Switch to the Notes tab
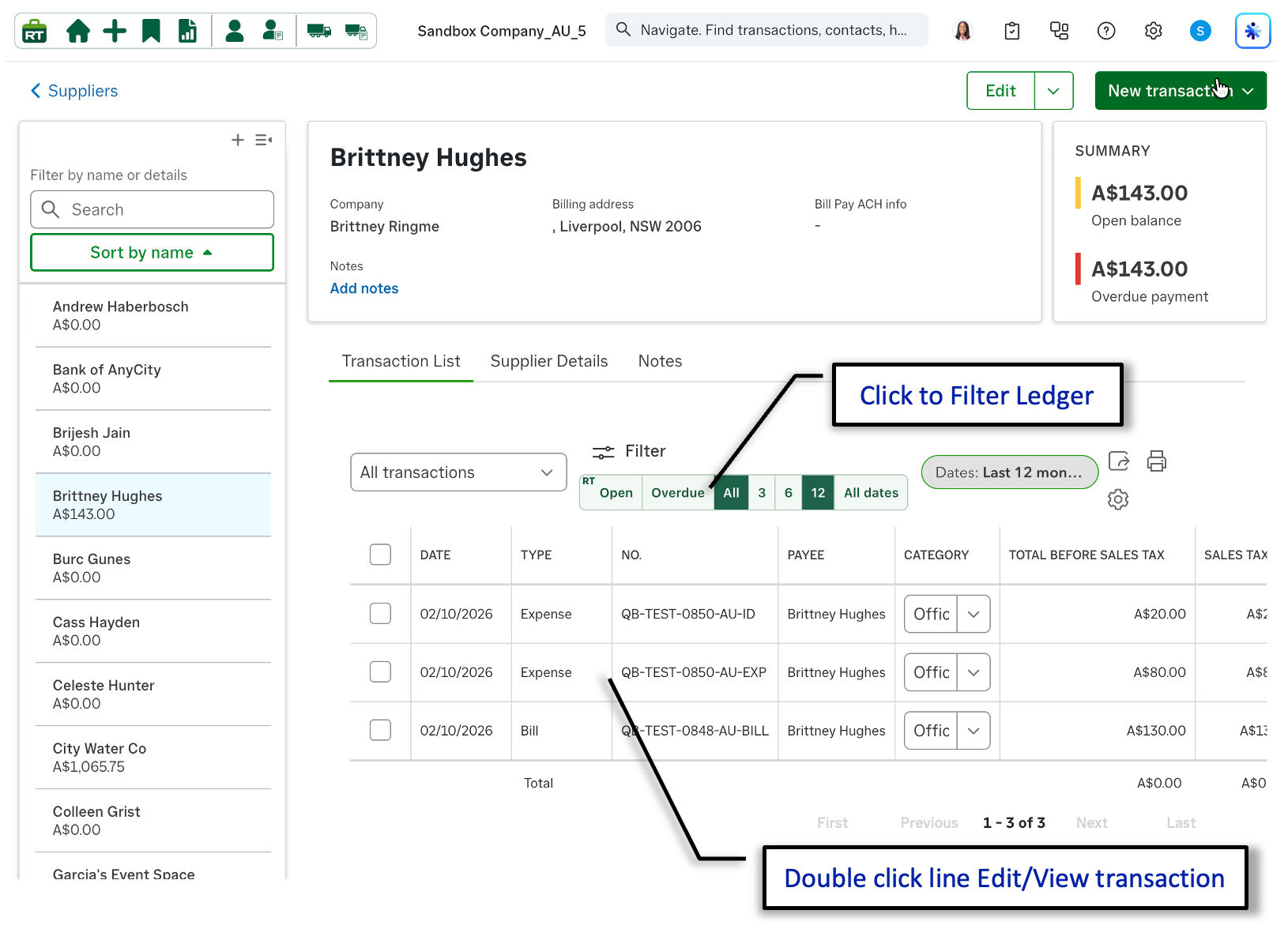Screen dimensions: 1288x929 (660, 361)
